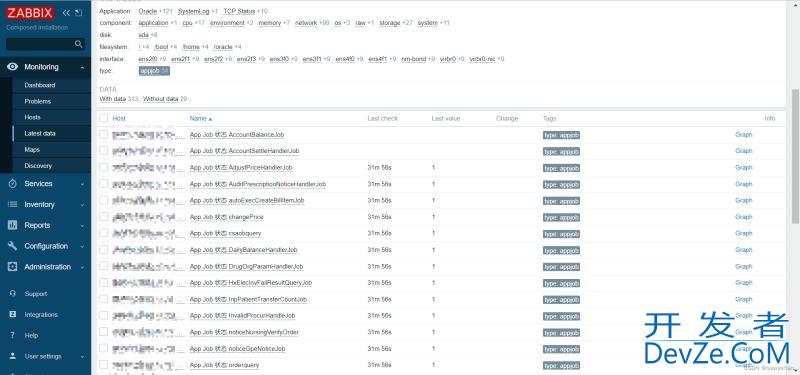Click the Support headset icon
The height and width of the screenshot is (375, 800).
13,294
